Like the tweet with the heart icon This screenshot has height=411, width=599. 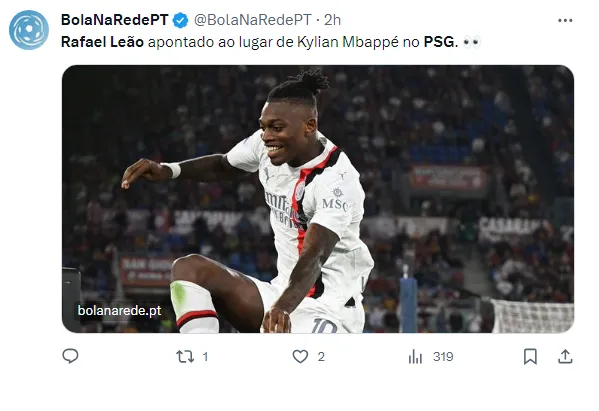pos(300,356)
